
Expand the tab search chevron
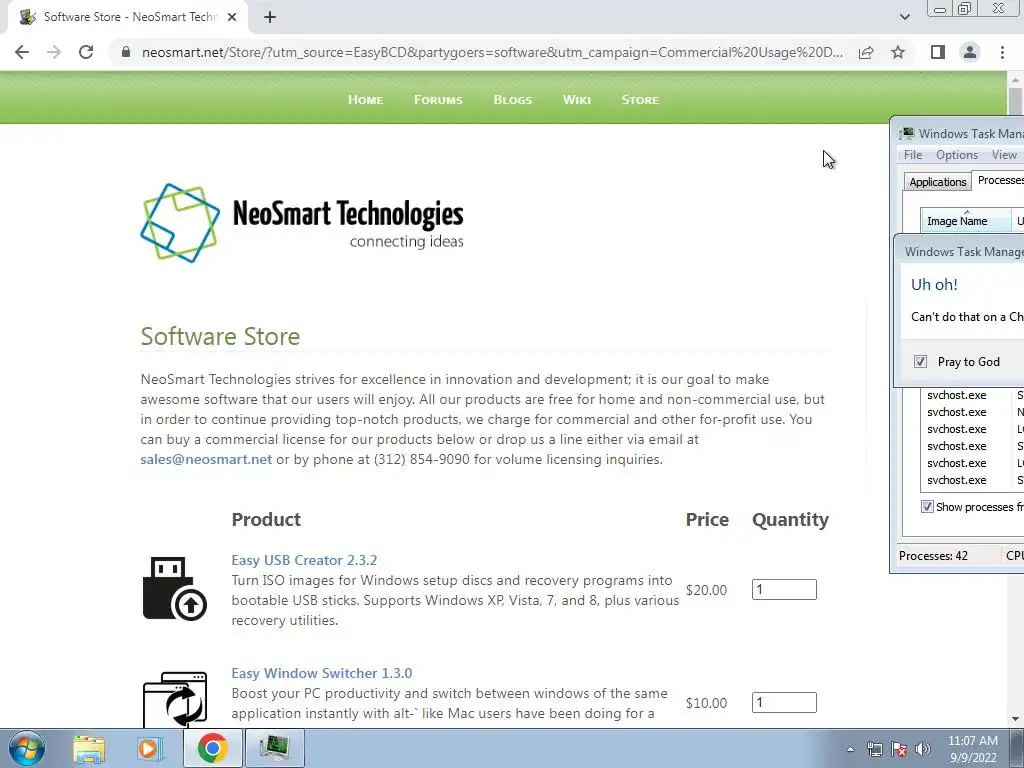point(904,17)
